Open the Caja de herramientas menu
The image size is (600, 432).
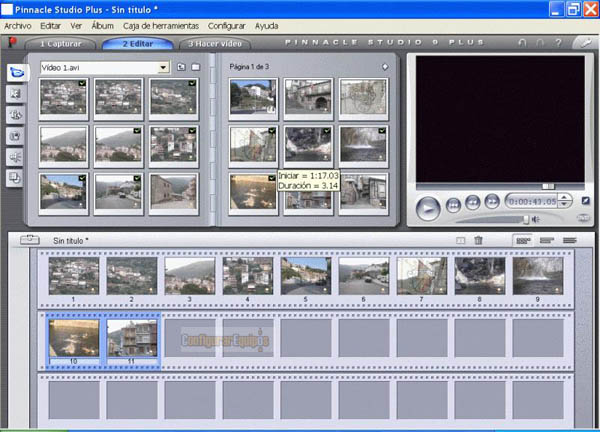tap(161, 26)
